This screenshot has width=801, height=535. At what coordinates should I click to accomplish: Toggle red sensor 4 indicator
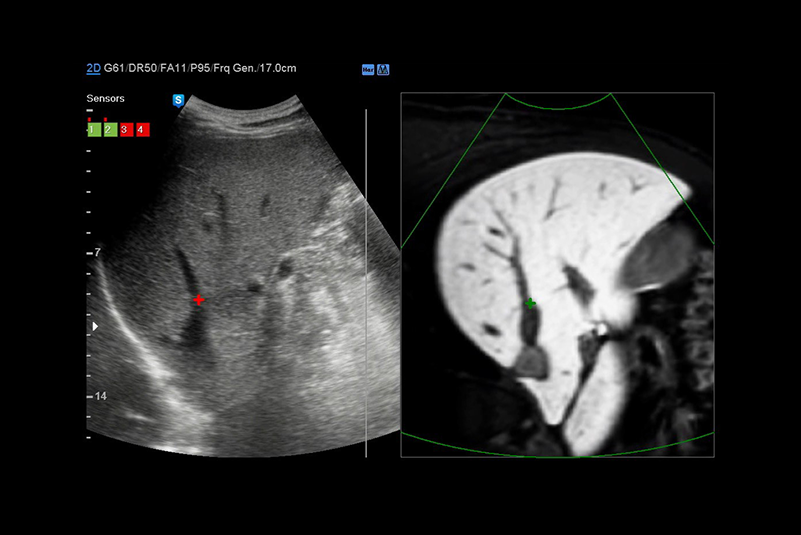pyautogui.click(x=142, y=130)
